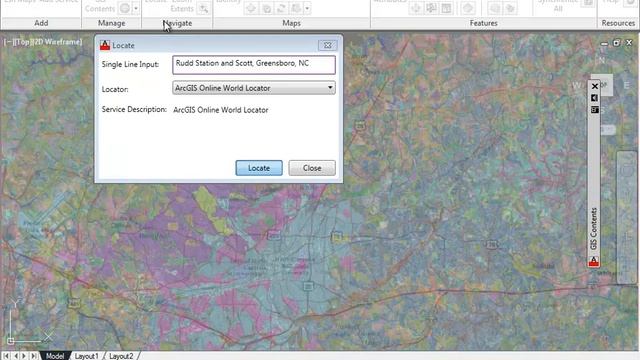Open the Manage ribbon panel title
This screenshot has height=360, width=640.
111,23
